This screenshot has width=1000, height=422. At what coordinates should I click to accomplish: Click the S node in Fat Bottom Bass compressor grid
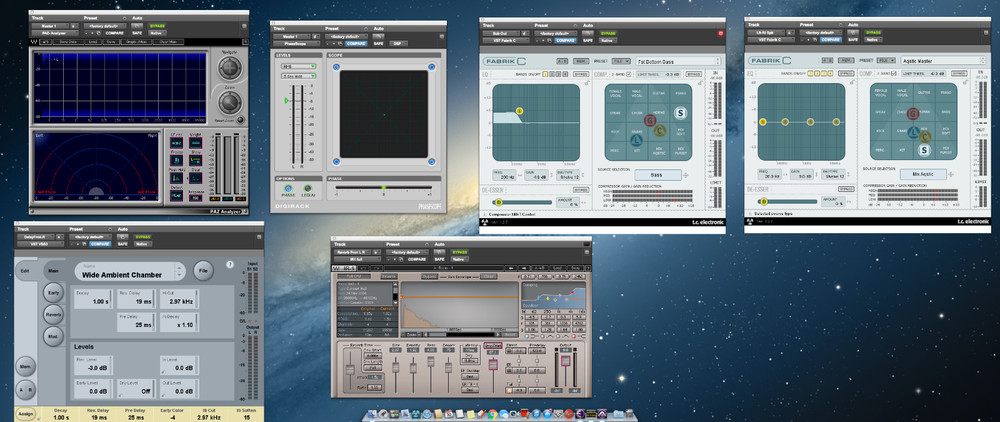tap(680, 113)
